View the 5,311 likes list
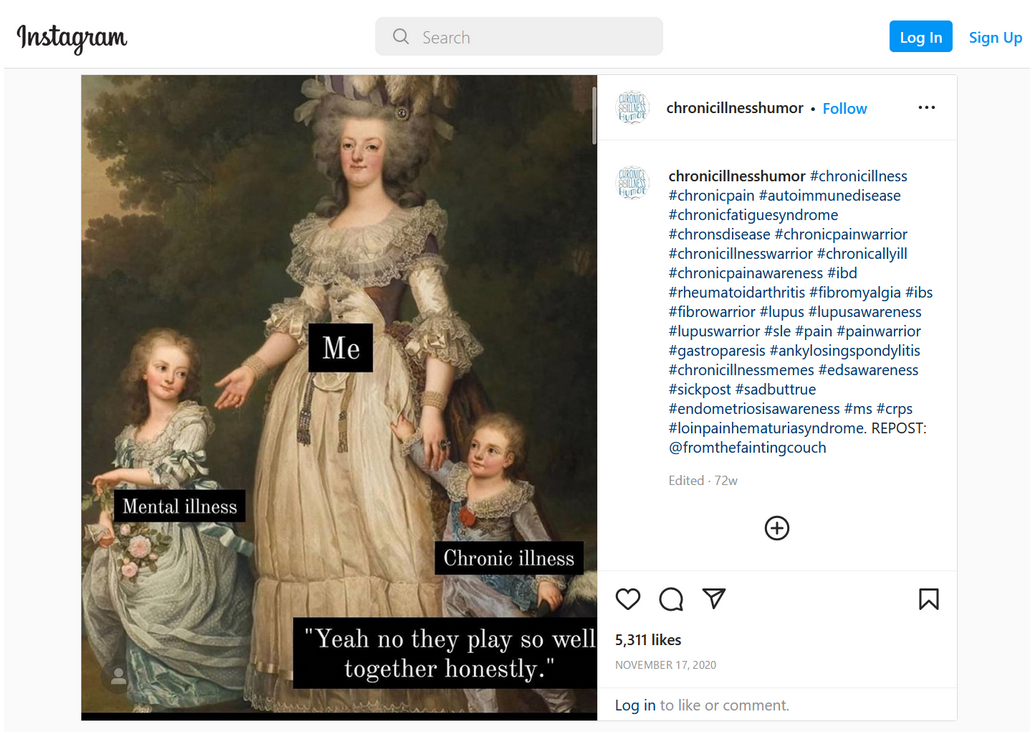1032x735 pixels. point(648,640)
